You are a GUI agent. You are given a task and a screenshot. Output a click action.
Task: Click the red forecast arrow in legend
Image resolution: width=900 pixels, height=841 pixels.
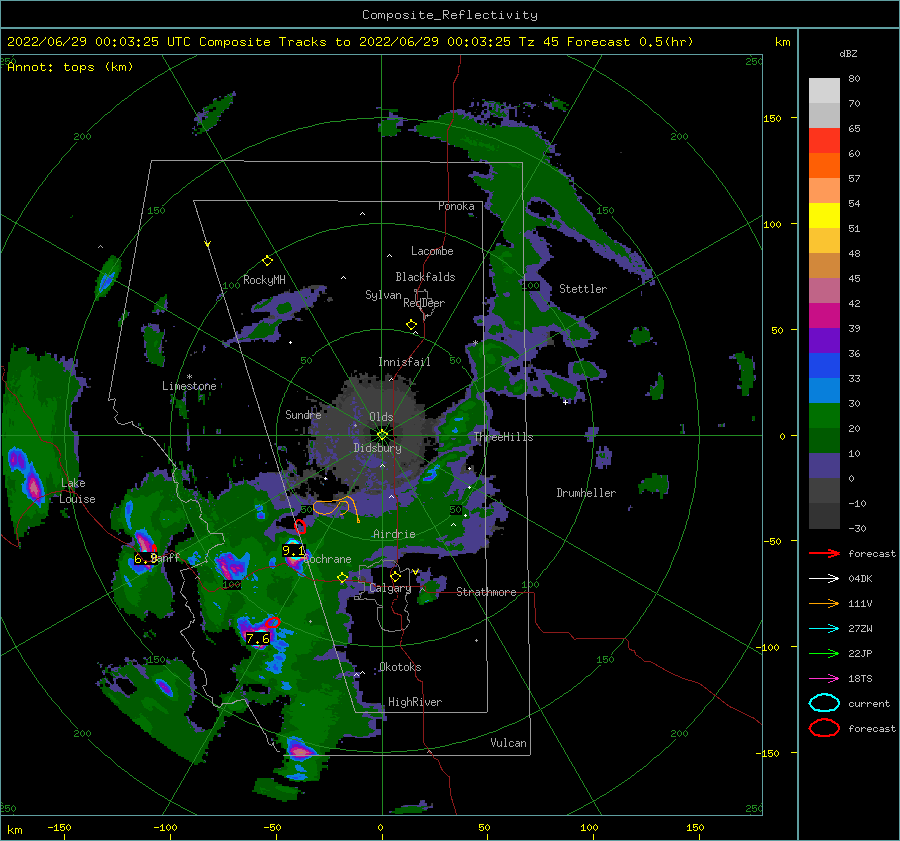(x=824, y=553)
